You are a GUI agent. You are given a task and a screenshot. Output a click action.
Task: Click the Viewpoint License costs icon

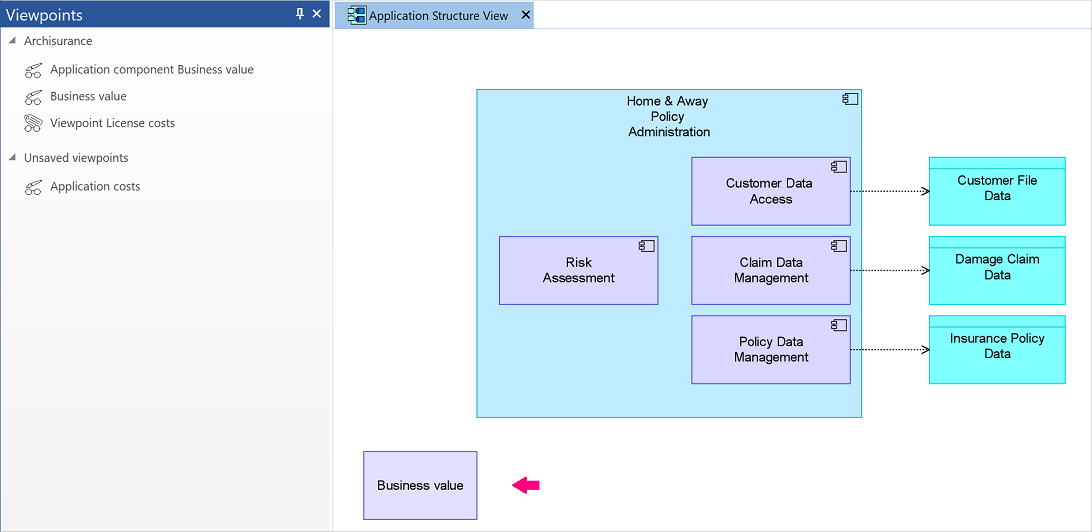coord(33,123)
